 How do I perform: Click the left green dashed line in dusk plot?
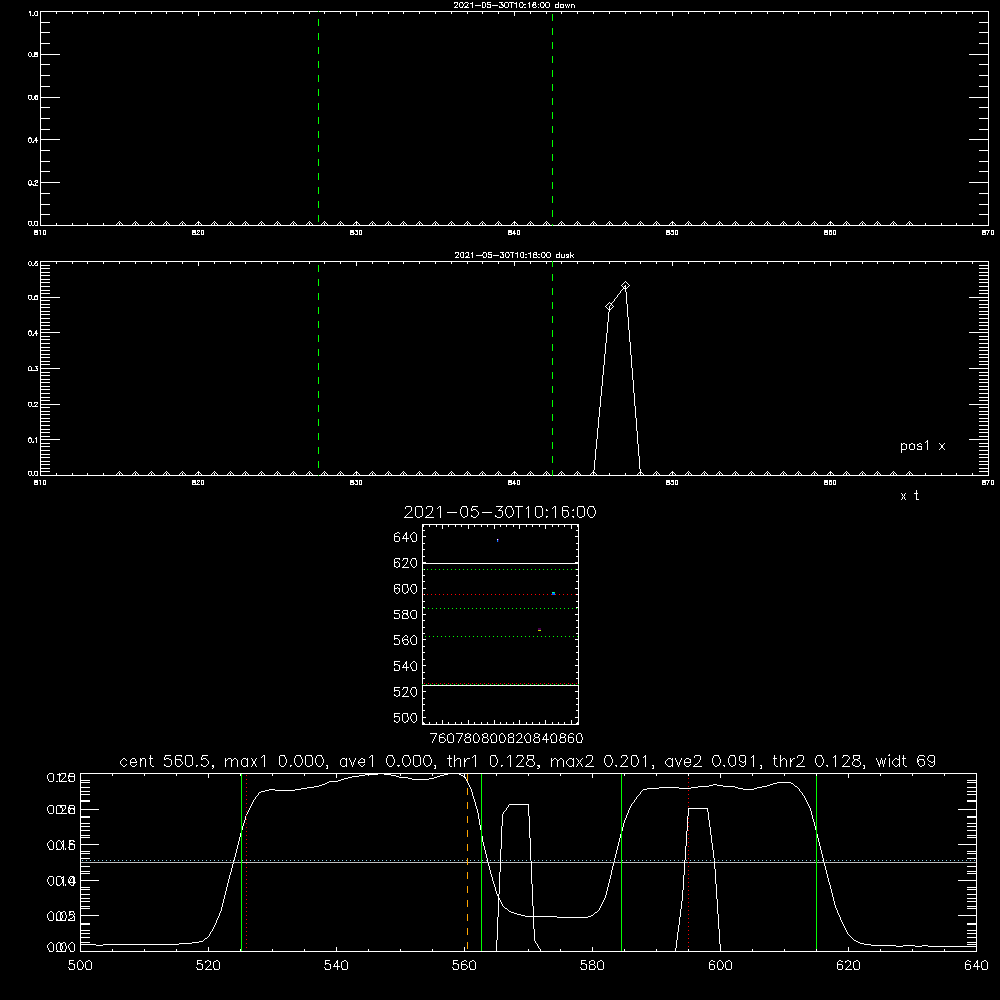tap(318, 368)
